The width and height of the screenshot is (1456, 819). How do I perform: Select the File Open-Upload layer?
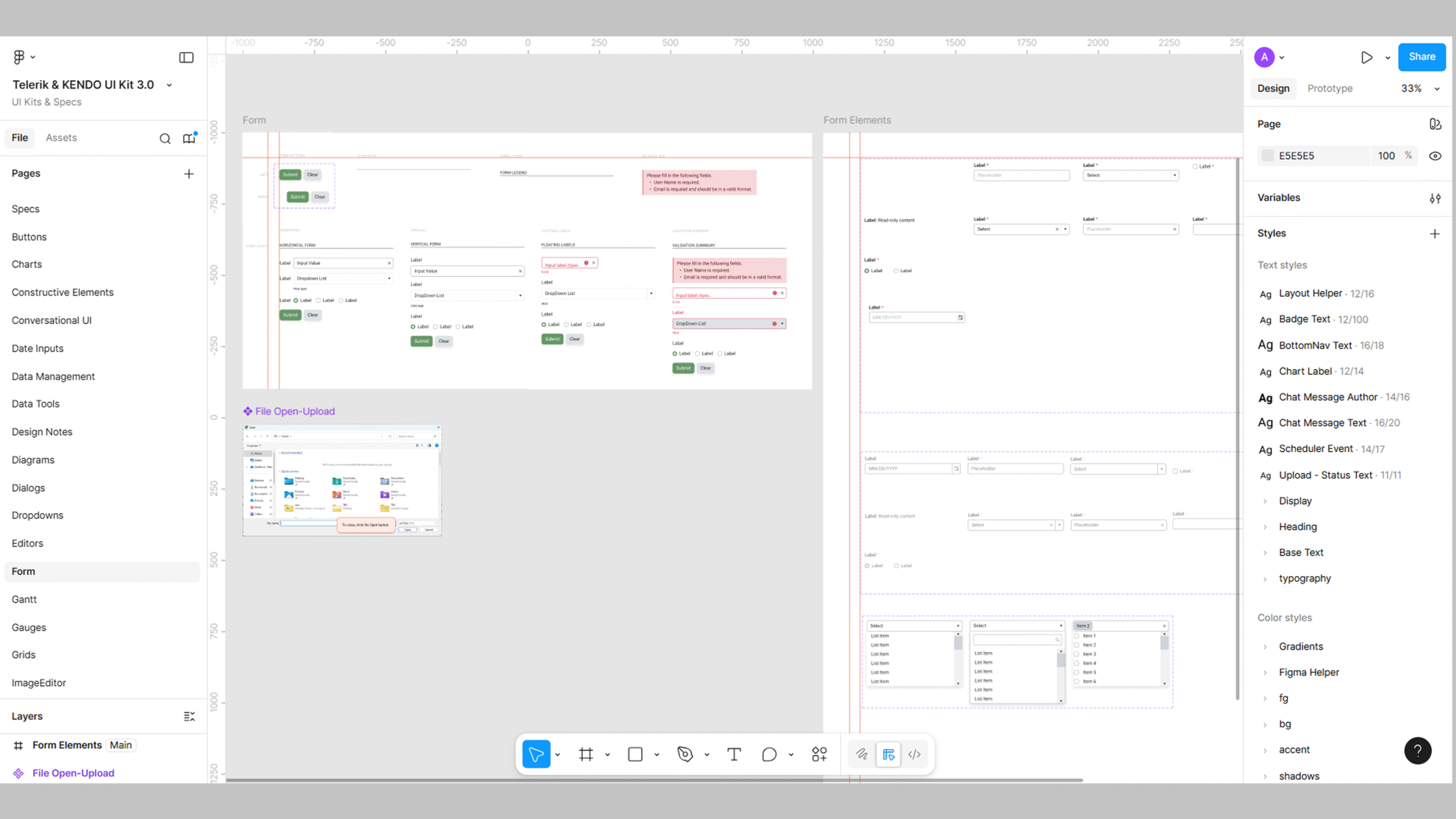click(73, 773)
